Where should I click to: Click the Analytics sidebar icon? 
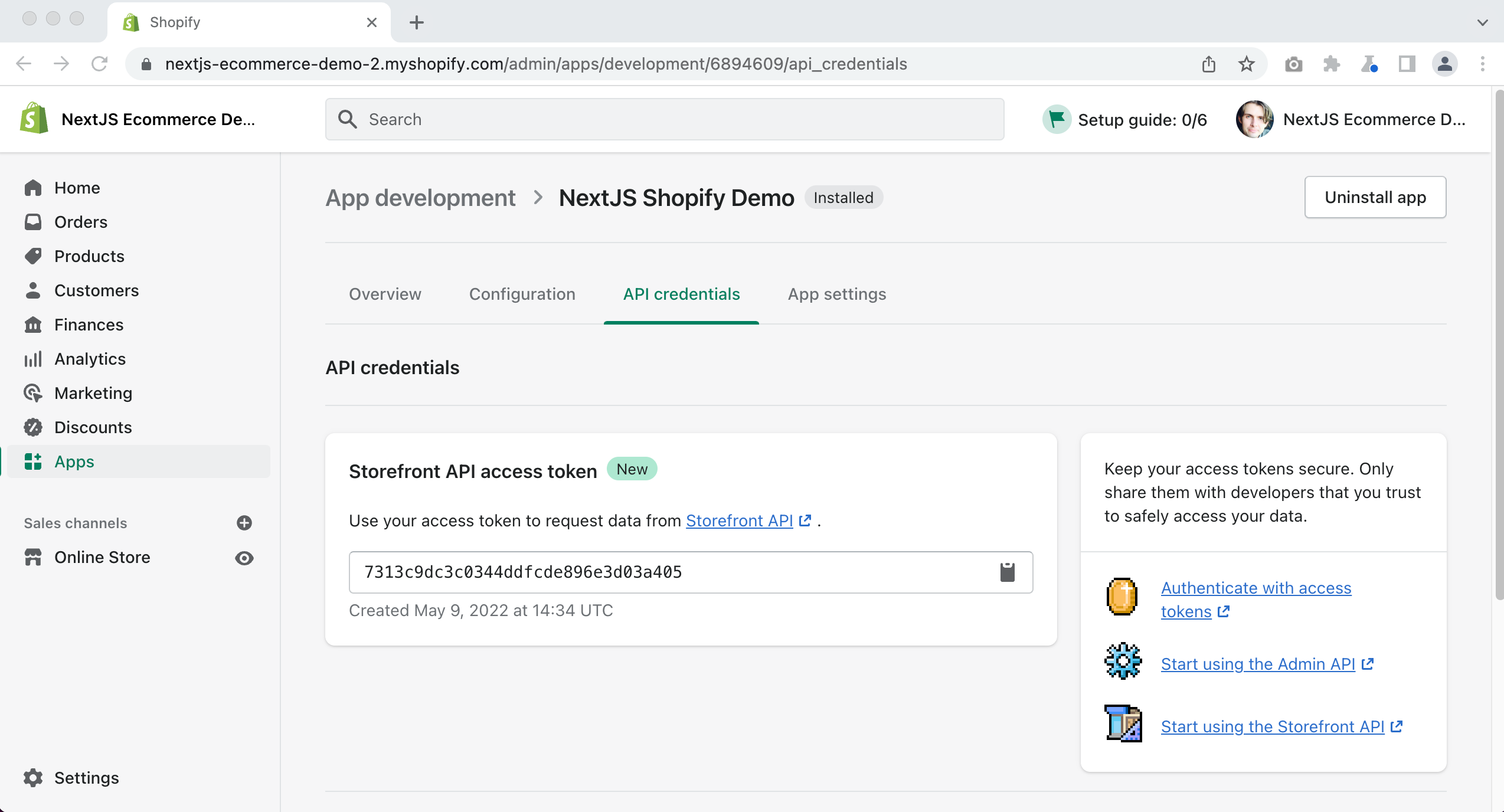click(33, 358)
